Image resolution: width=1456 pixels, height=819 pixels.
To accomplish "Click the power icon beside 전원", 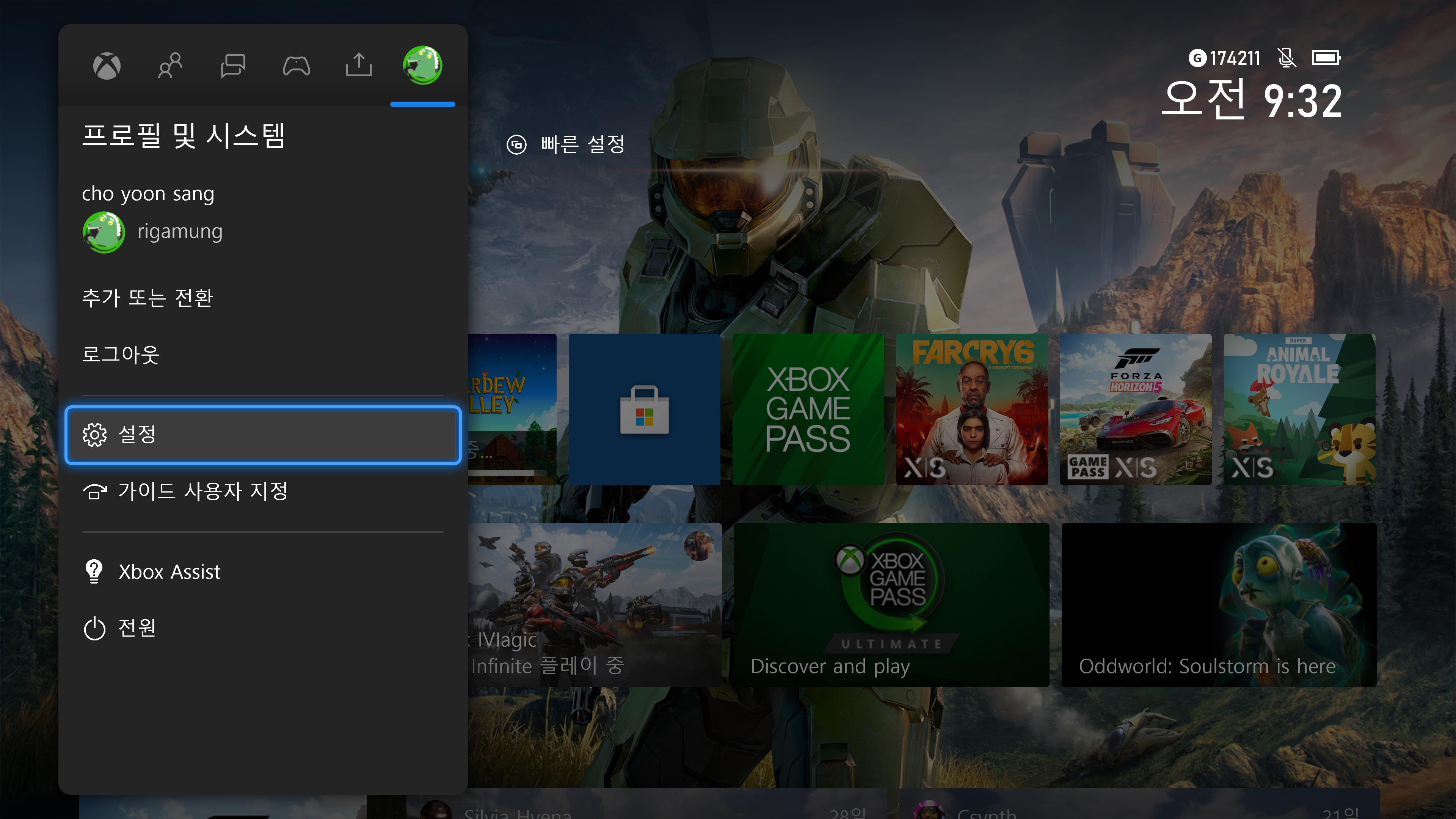I will pyautogui.click(x=94, y=629).
